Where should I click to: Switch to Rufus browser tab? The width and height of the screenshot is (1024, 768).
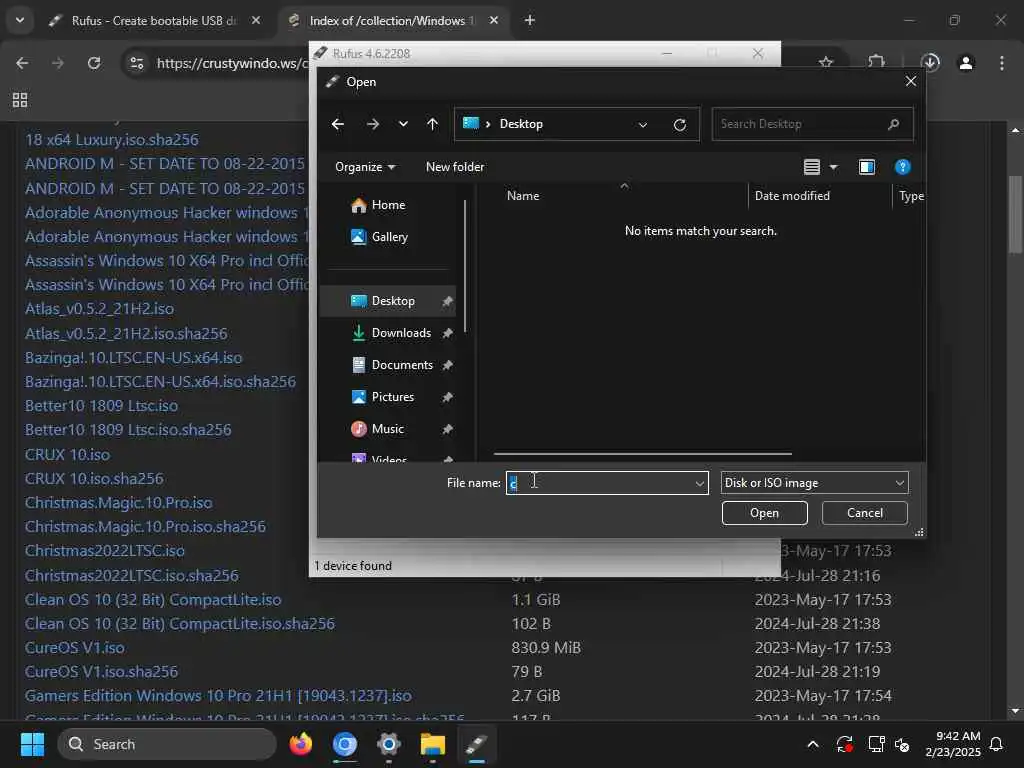coord(155,21)
